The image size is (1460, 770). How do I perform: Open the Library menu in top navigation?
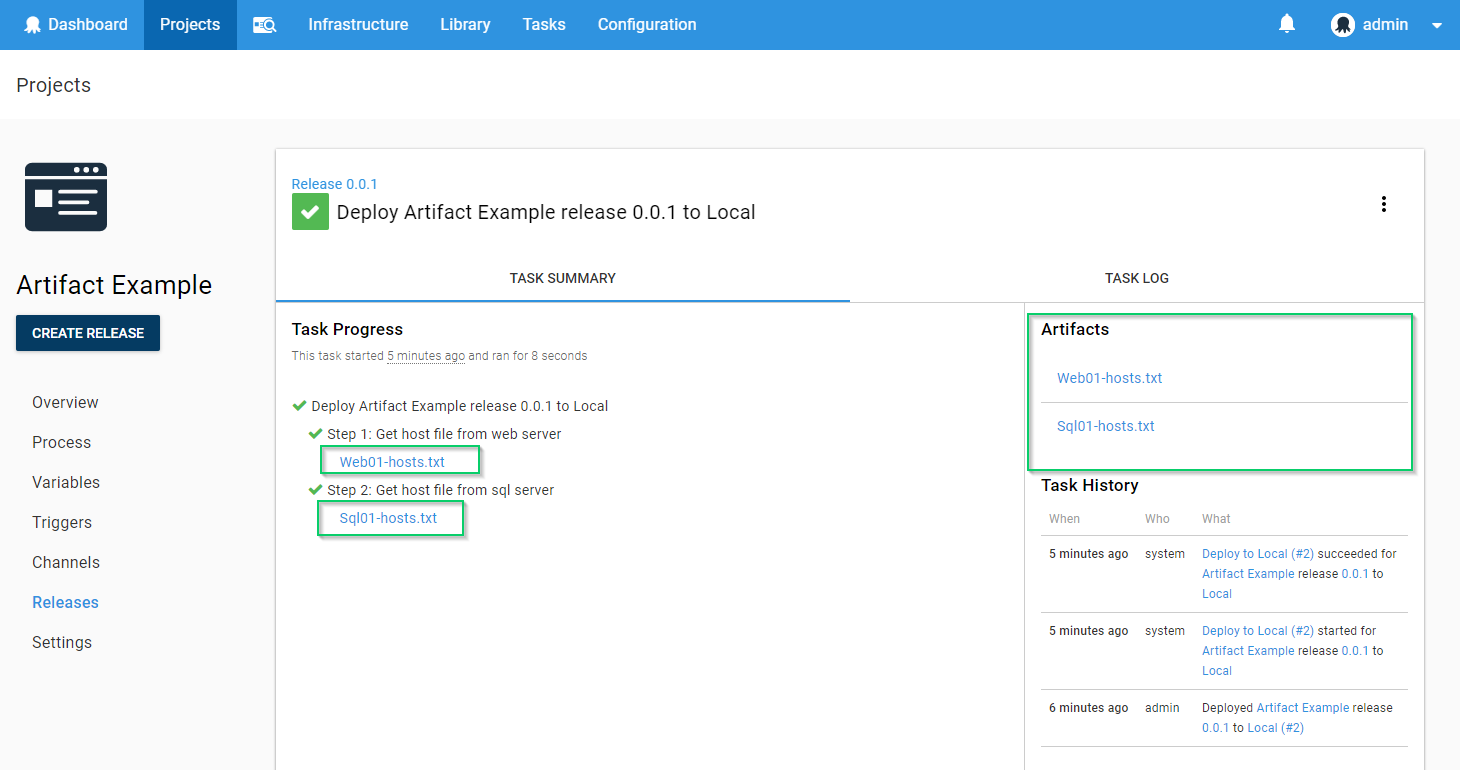(x=465, y=25)
